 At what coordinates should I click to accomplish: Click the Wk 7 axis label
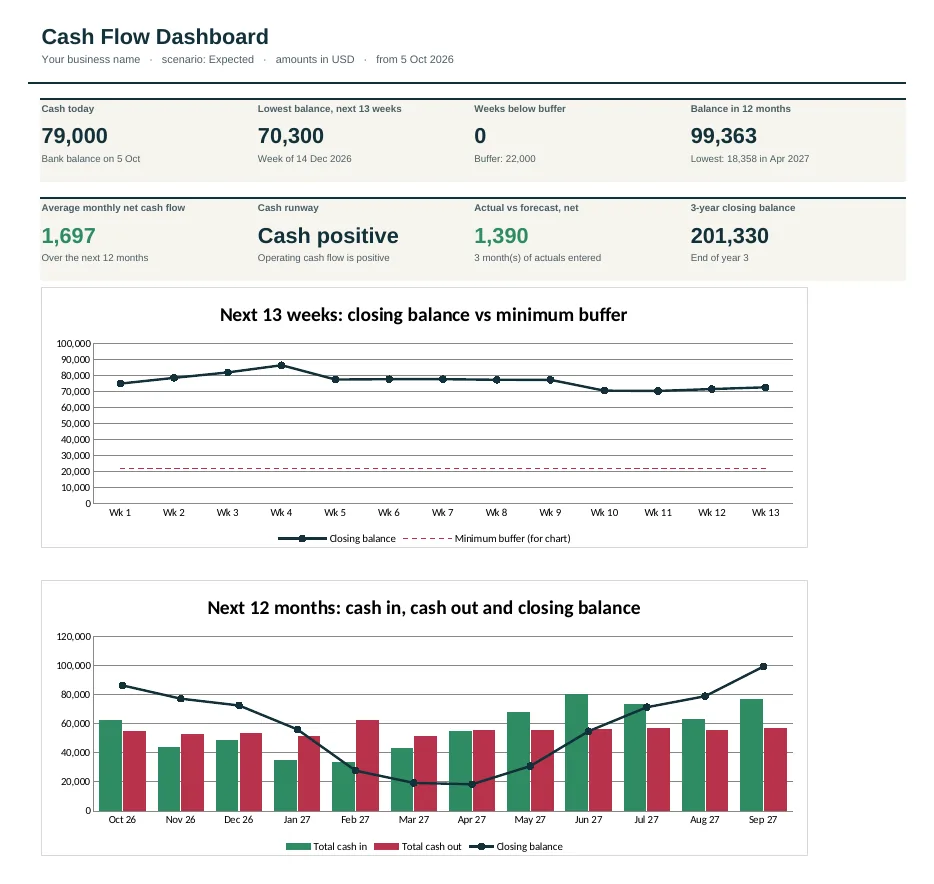point(443,513)
